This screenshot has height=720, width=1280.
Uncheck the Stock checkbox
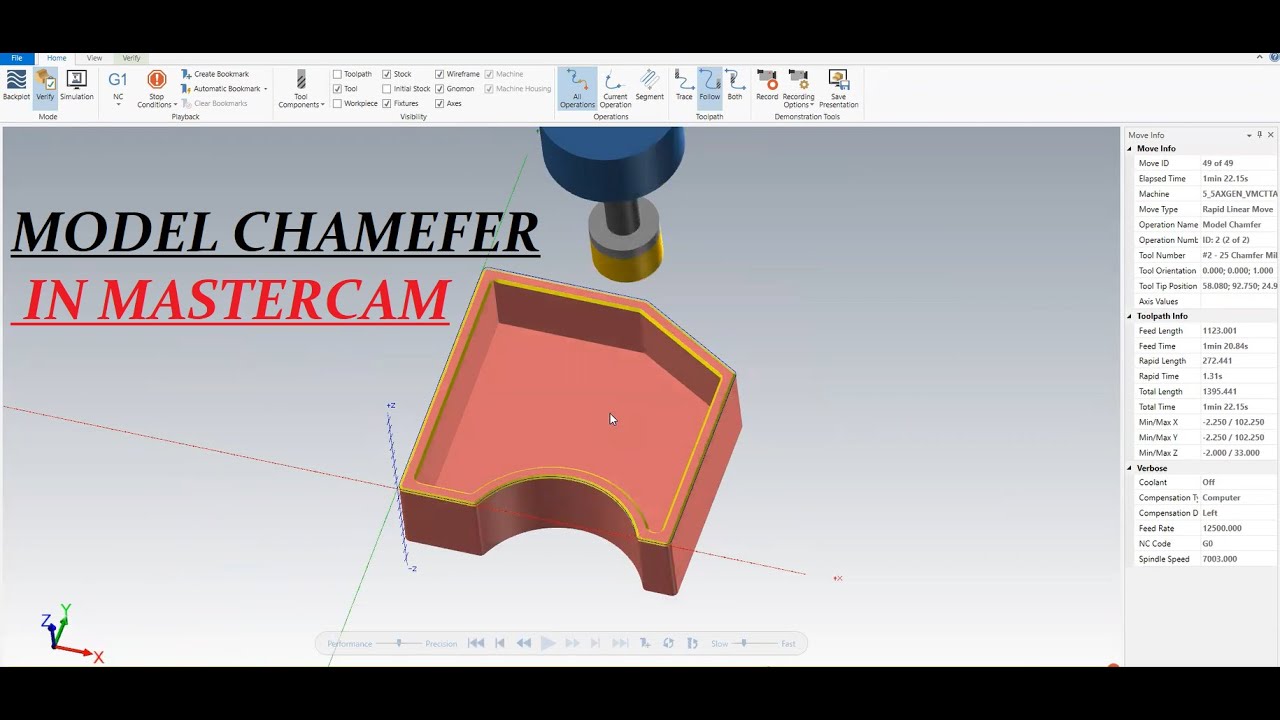pos(387,74)
